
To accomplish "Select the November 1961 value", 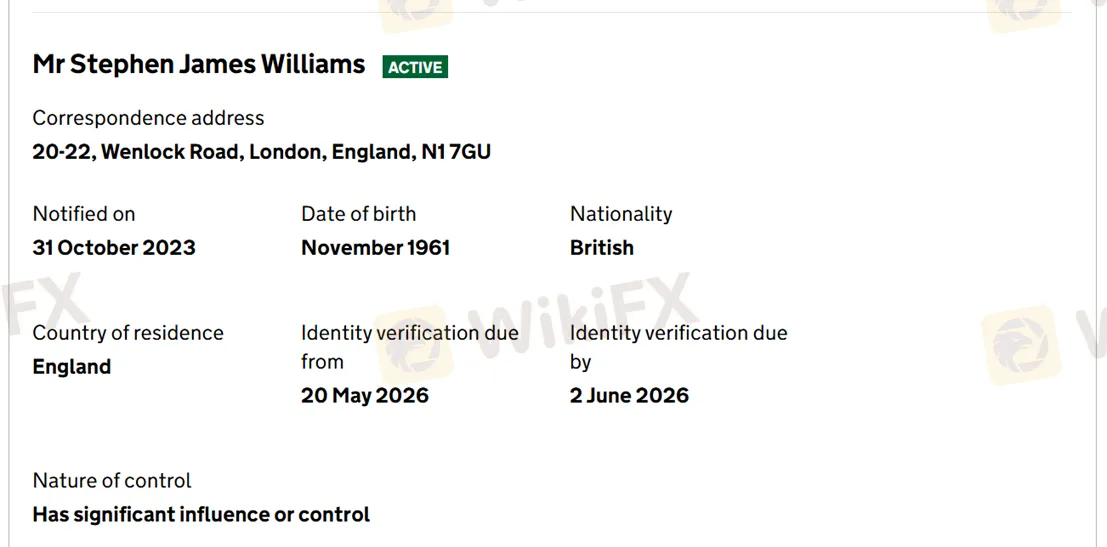I will coord(375,248).
